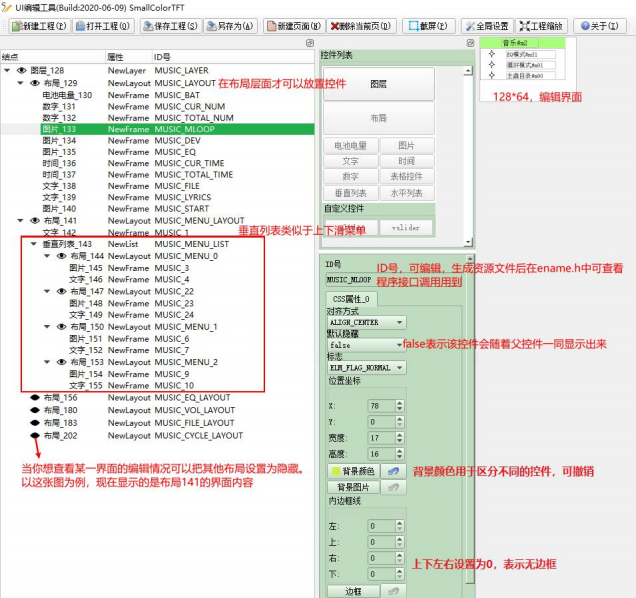Toggle eye icon for 布局_129
The image size is (636, 598).
point(35,83)
